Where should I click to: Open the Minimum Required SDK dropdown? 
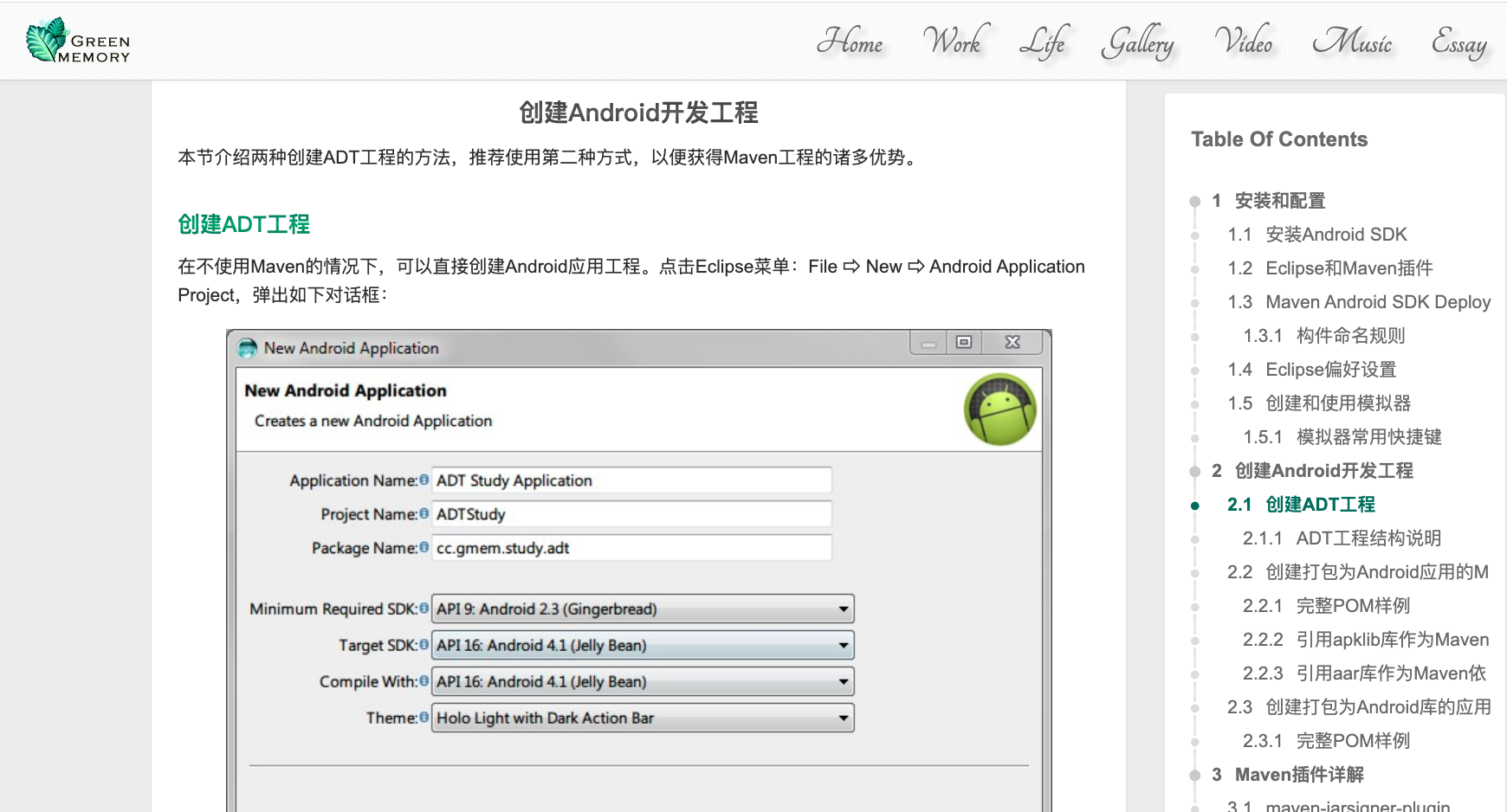643,609
